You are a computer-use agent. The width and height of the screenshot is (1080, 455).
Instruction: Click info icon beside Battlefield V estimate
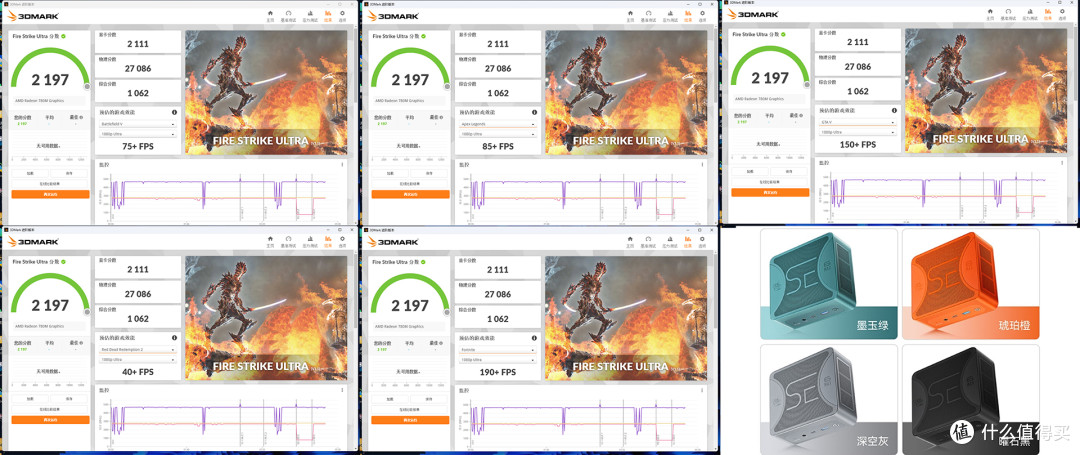click(x=174, y=112)
